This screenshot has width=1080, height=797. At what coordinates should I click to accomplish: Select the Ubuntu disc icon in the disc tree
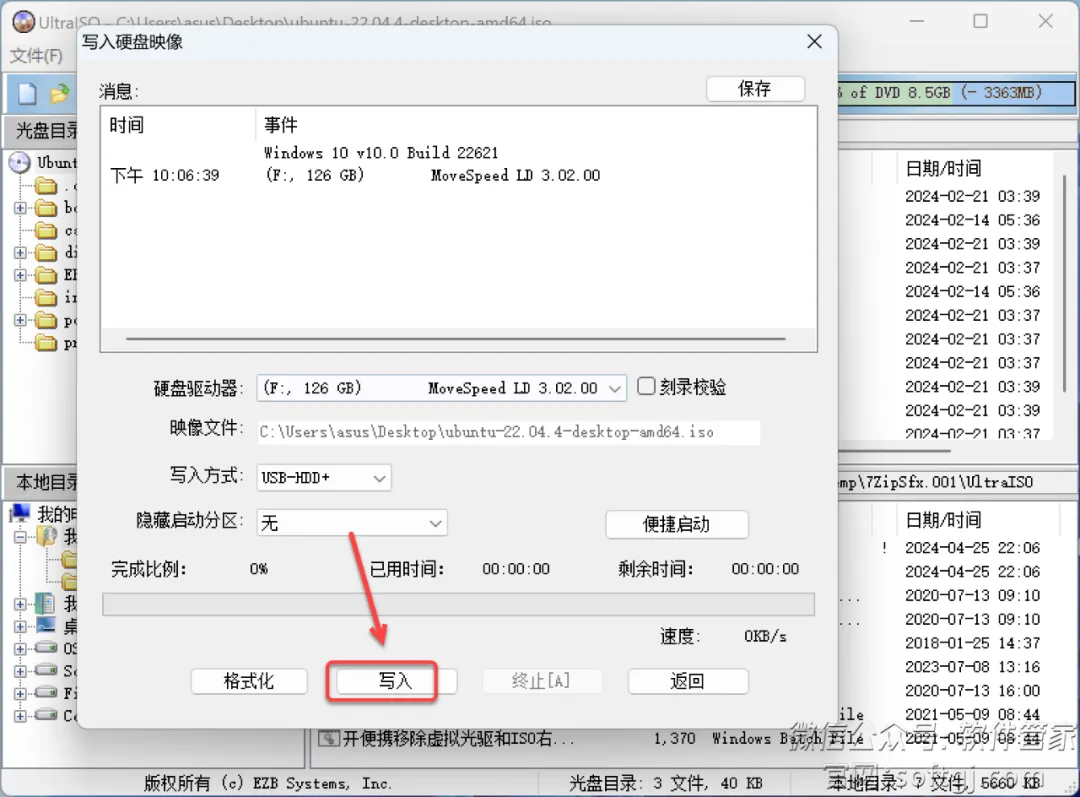tap(20, 163)
